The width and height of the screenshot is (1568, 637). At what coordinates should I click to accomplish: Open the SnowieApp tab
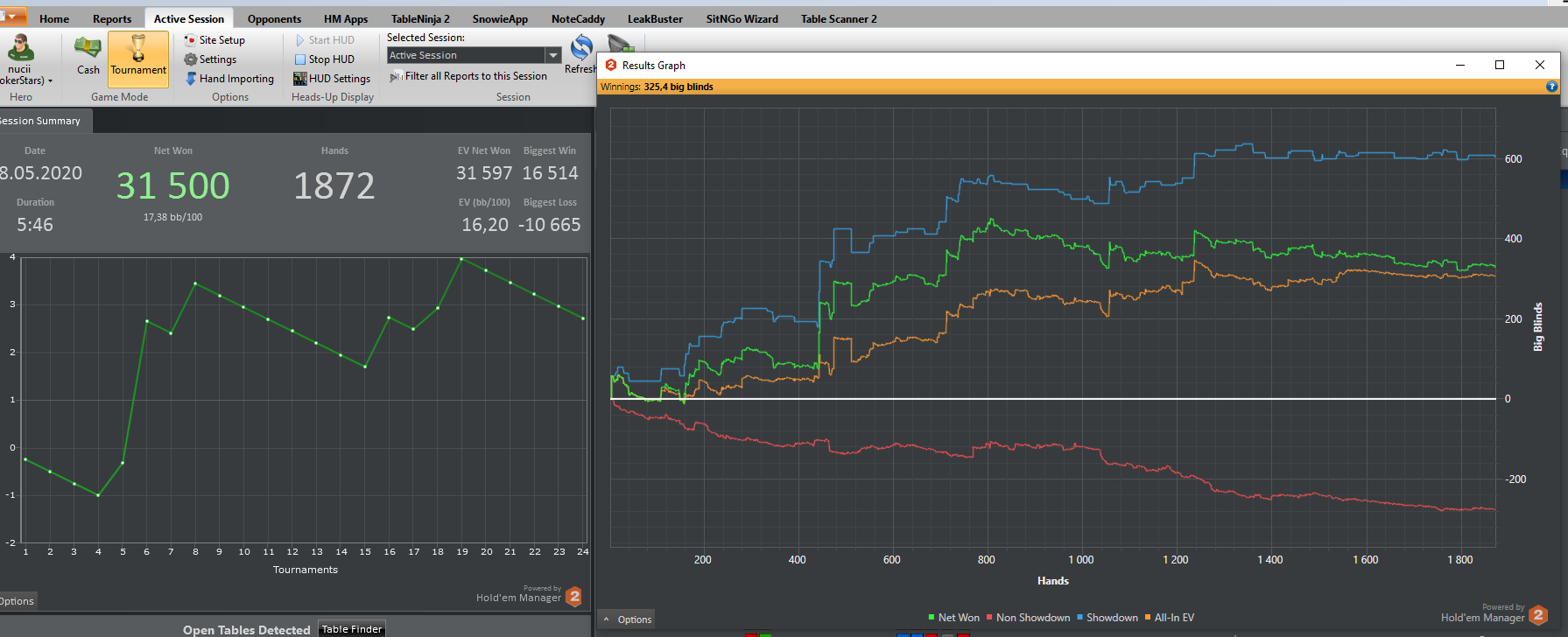(x=500, y=18)
